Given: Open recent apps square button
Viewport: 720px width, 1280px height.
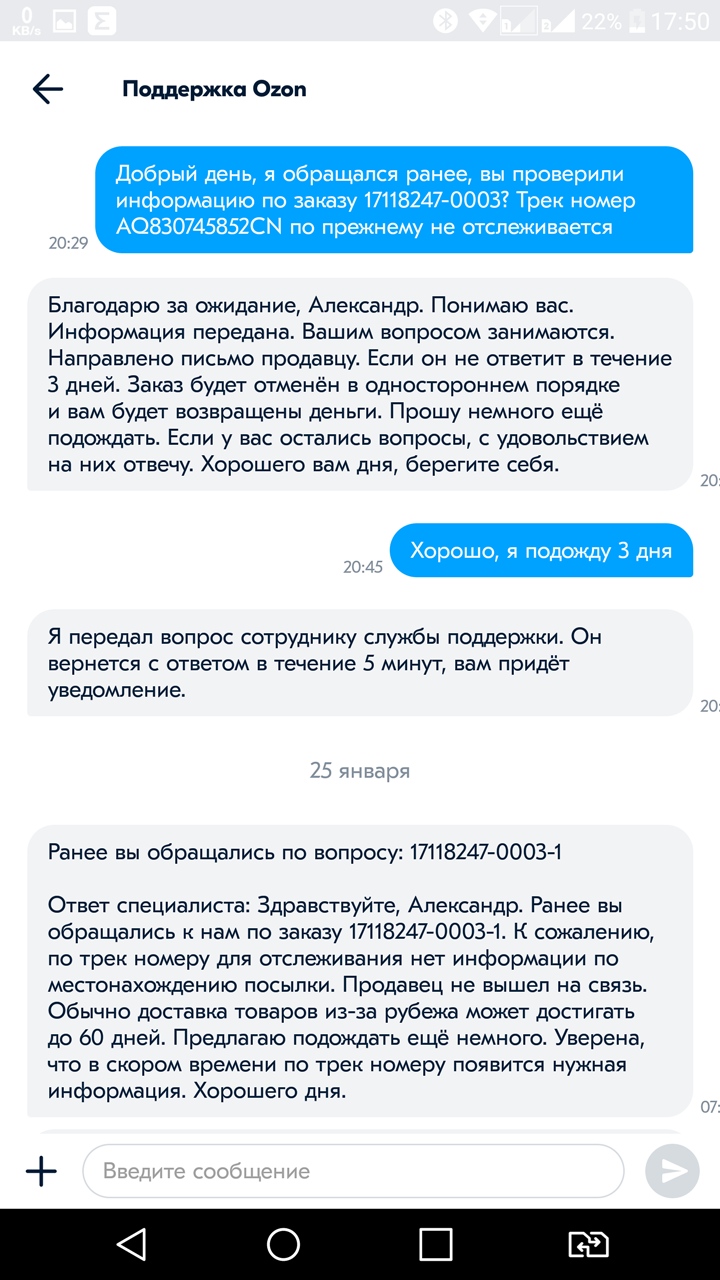Looking at the screenshot, I should [x=435, y=1243].
